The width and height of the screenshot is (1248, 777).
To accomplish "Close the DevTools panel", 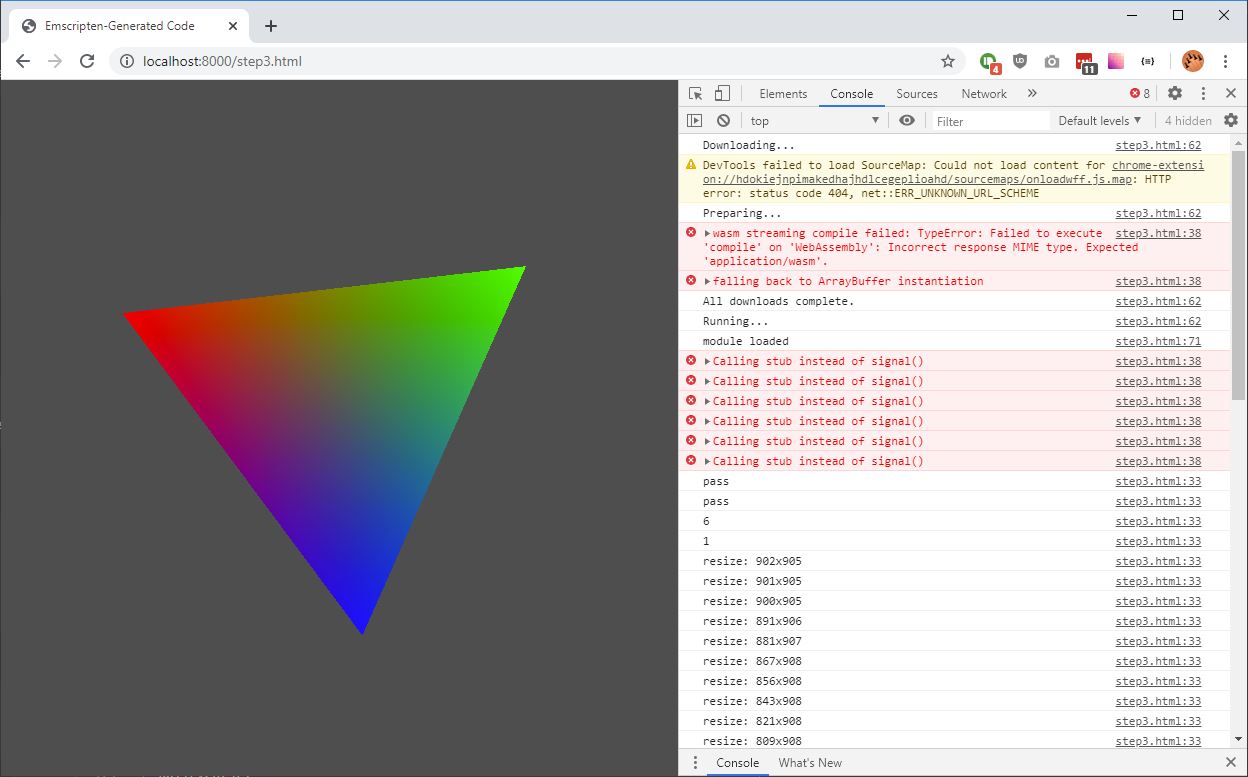I will point(1232,93).
